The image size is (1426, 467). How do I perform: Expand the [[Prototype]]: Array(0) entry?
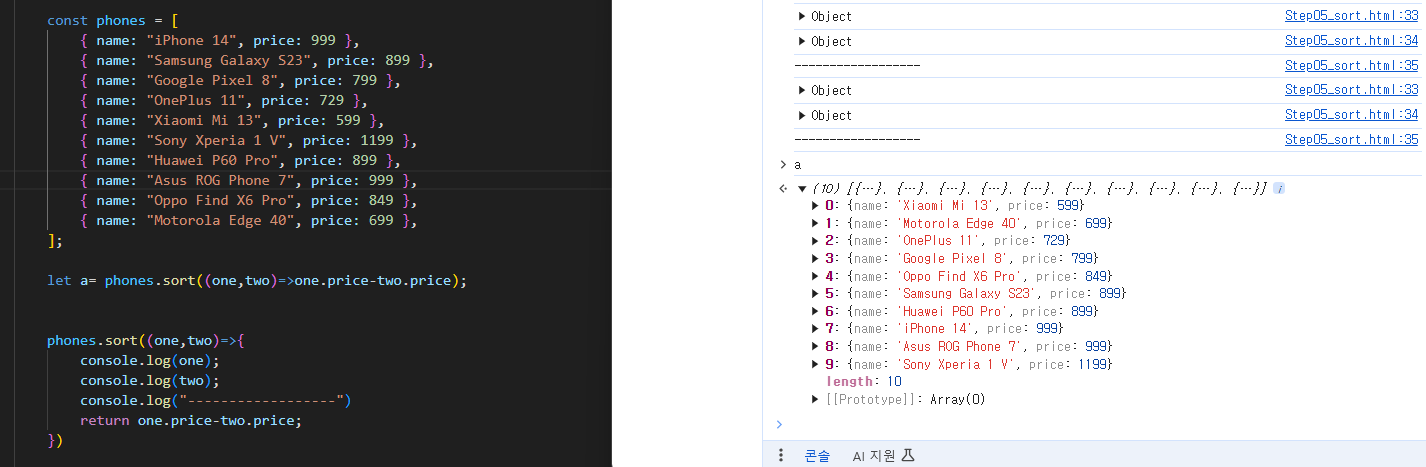[x=817, y=400]
